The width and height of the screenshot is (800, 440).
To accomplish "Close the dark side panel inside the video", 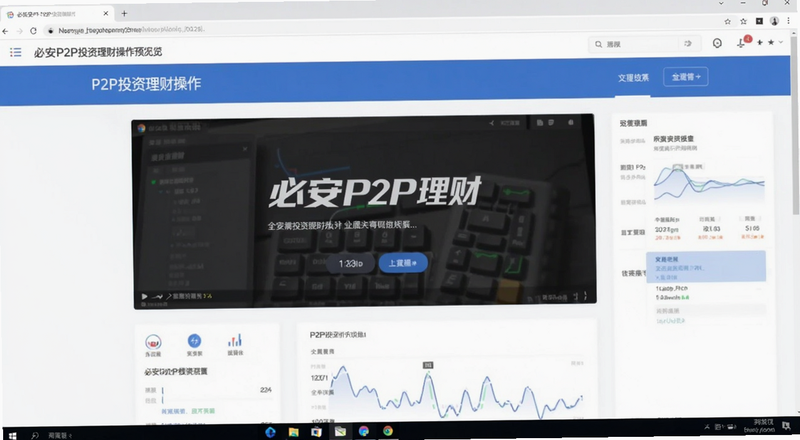I will 245,149.
